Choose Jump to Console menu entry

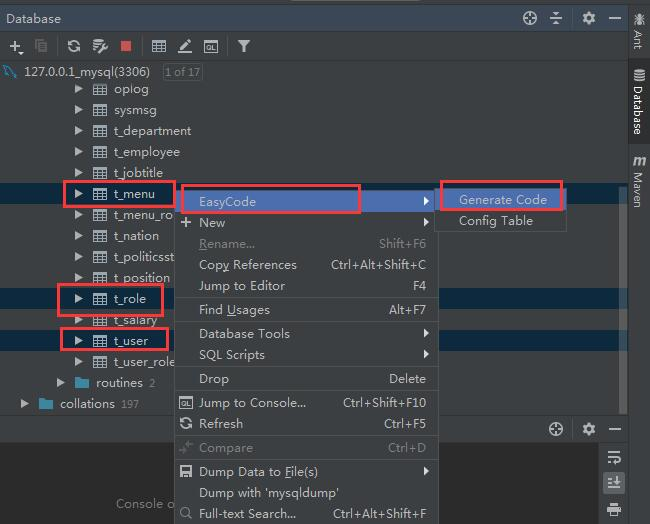click(x=307, y=403)
